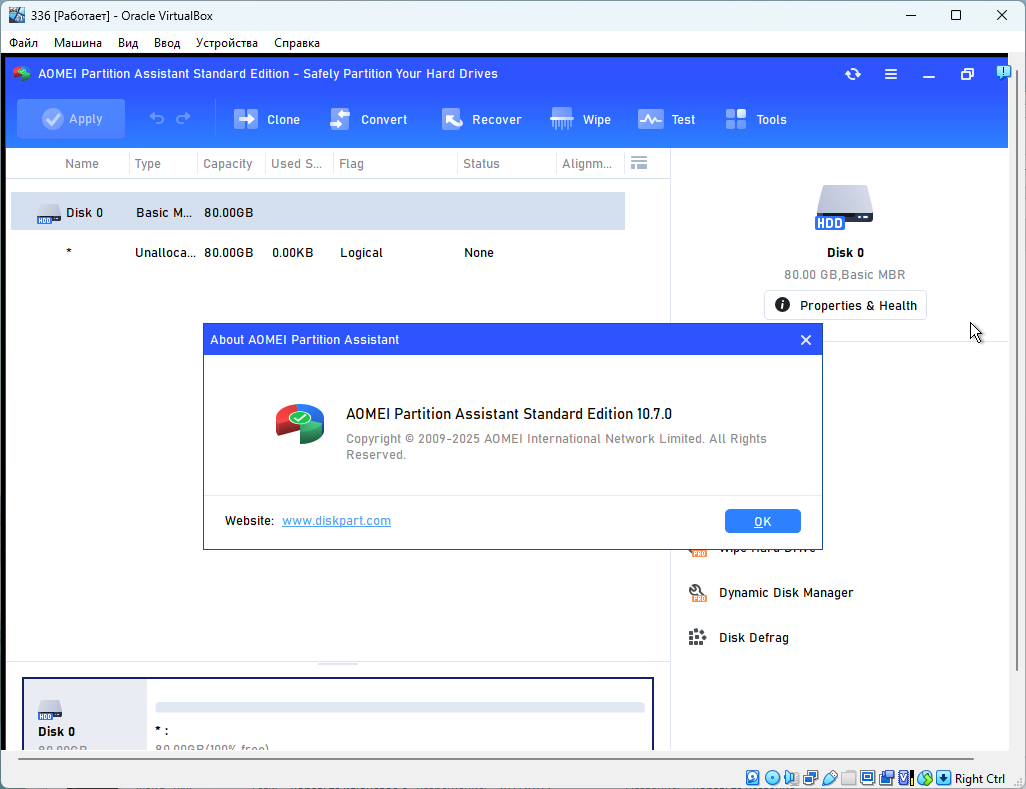
Task: Open the Wipe tool
Action: tap(580, 119)
